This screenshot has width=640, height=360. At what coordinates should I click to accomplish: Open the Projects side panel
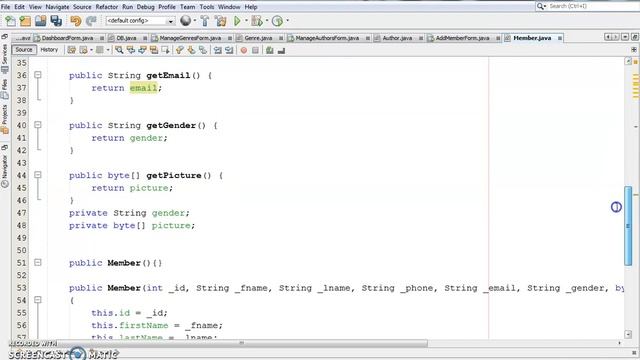(4, 119)
